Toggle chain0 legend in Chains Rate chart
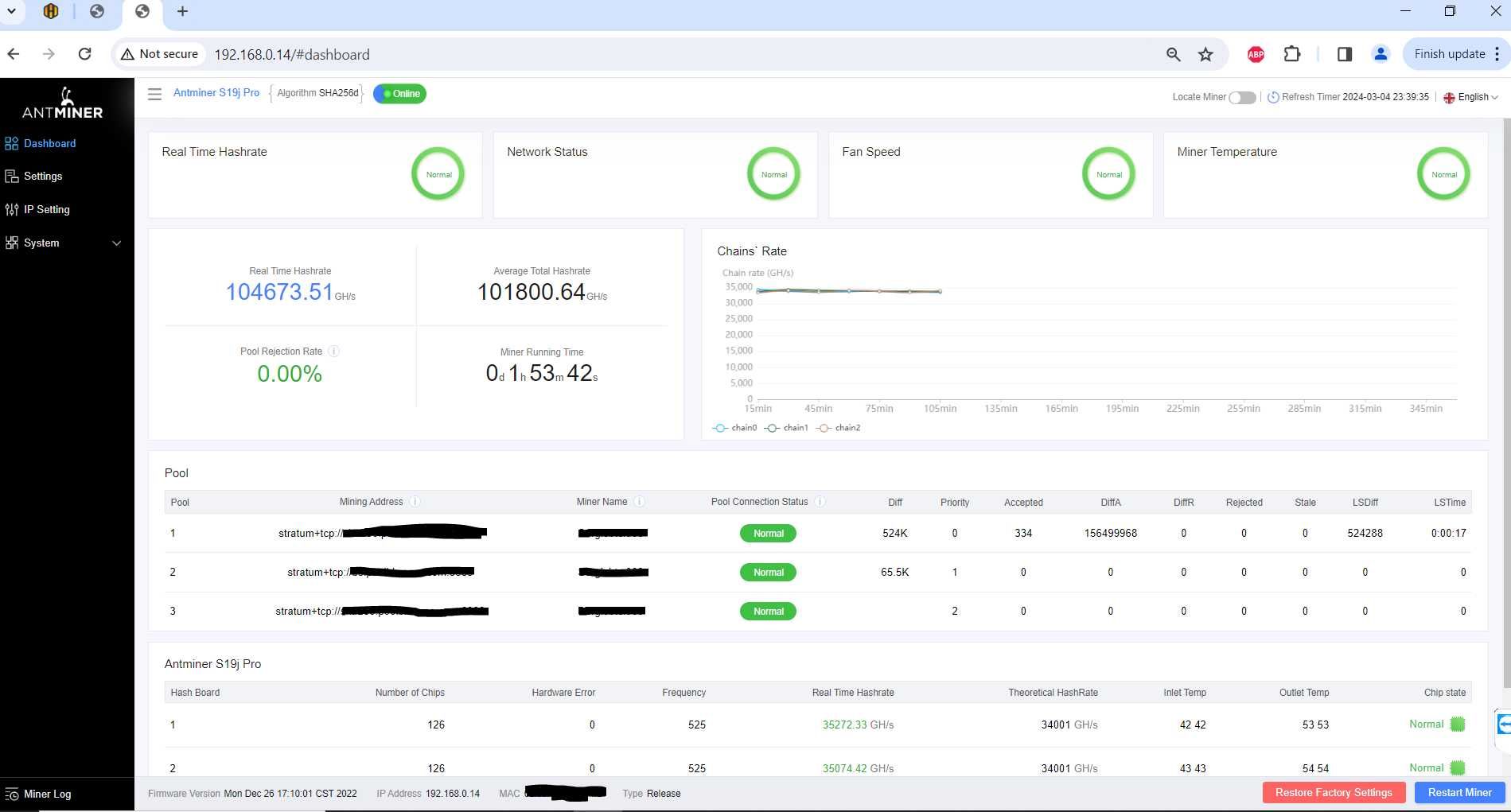 (x=735, y=428)
